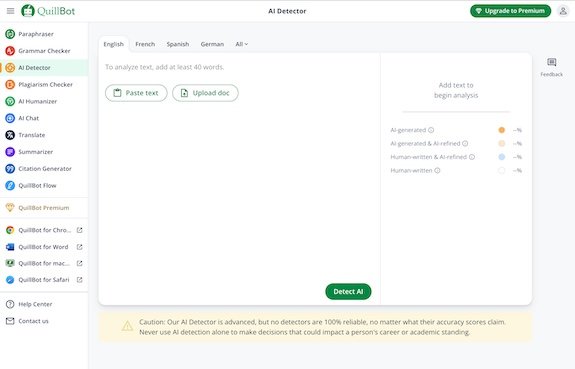This screenshot has width=575, height=369.
Task: Select the English language tab
Action: 114,44
